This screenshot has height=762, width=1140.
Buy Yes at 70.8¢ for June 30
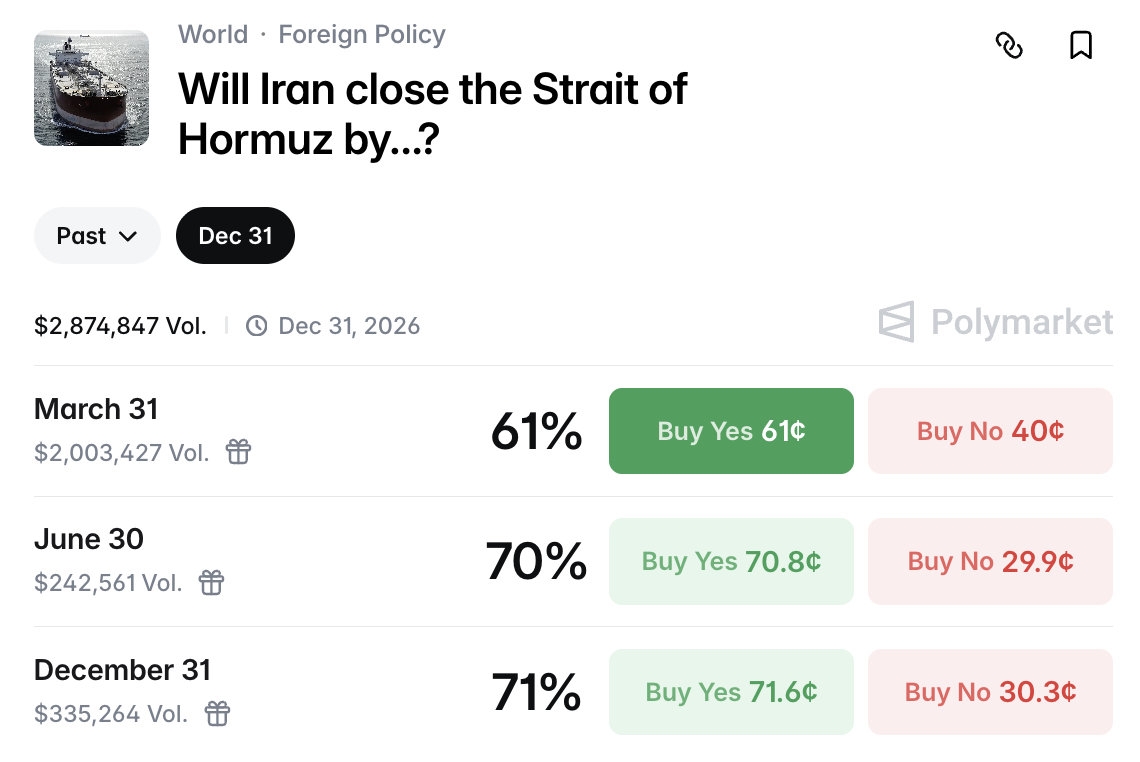[x=731, y=561]
